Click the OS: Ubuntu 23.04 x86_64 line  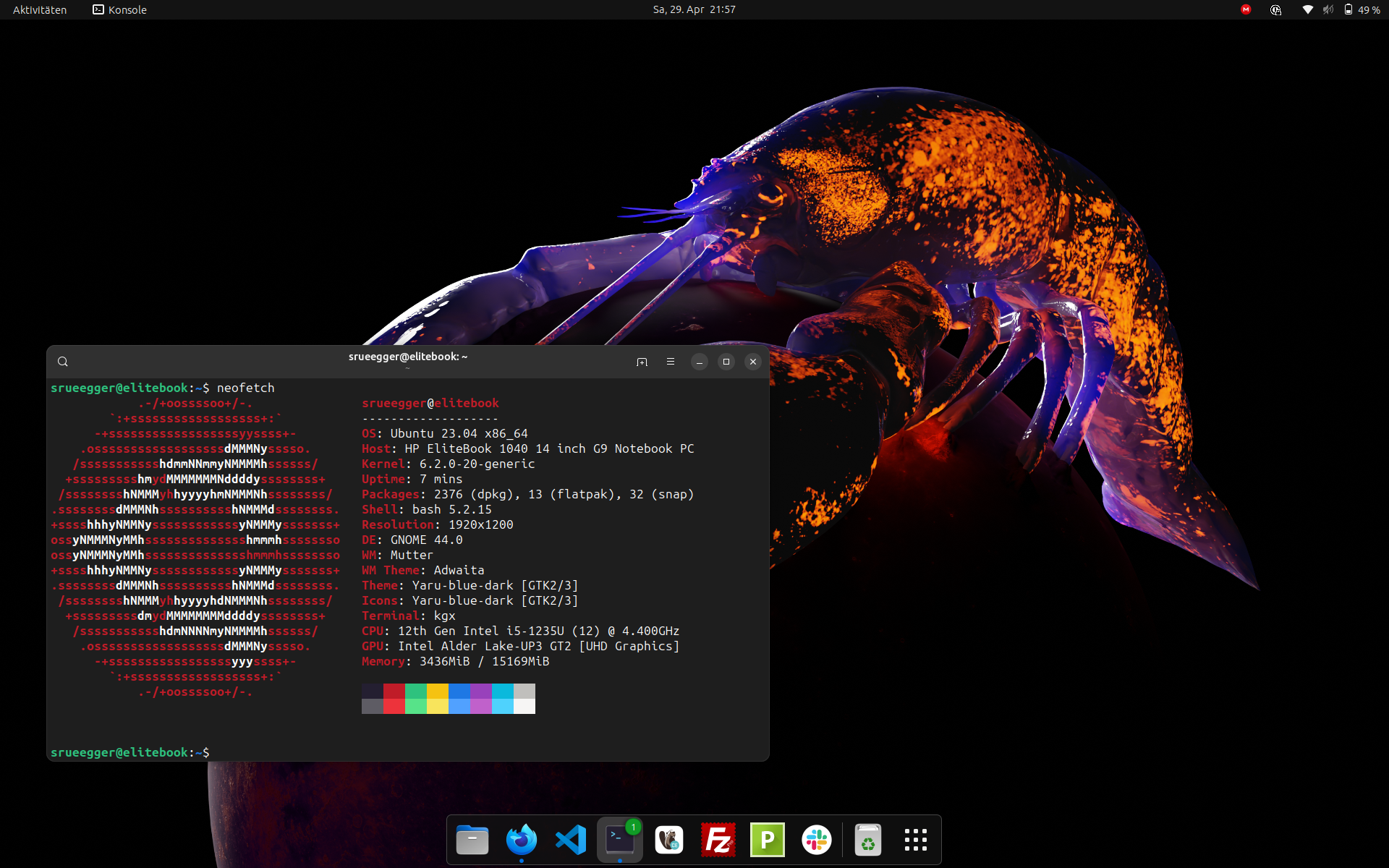point(445,433)
